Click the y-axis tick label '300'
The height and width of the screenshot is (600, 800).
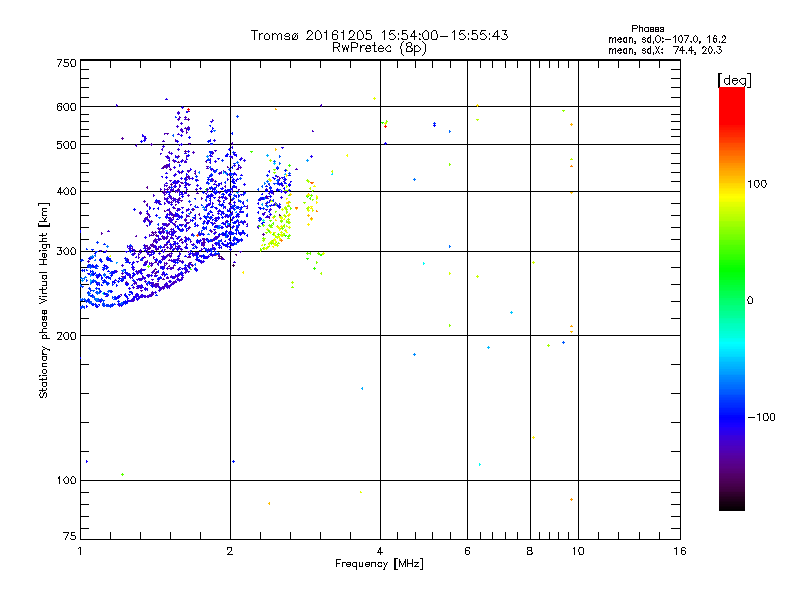click(x=66, y=252)
